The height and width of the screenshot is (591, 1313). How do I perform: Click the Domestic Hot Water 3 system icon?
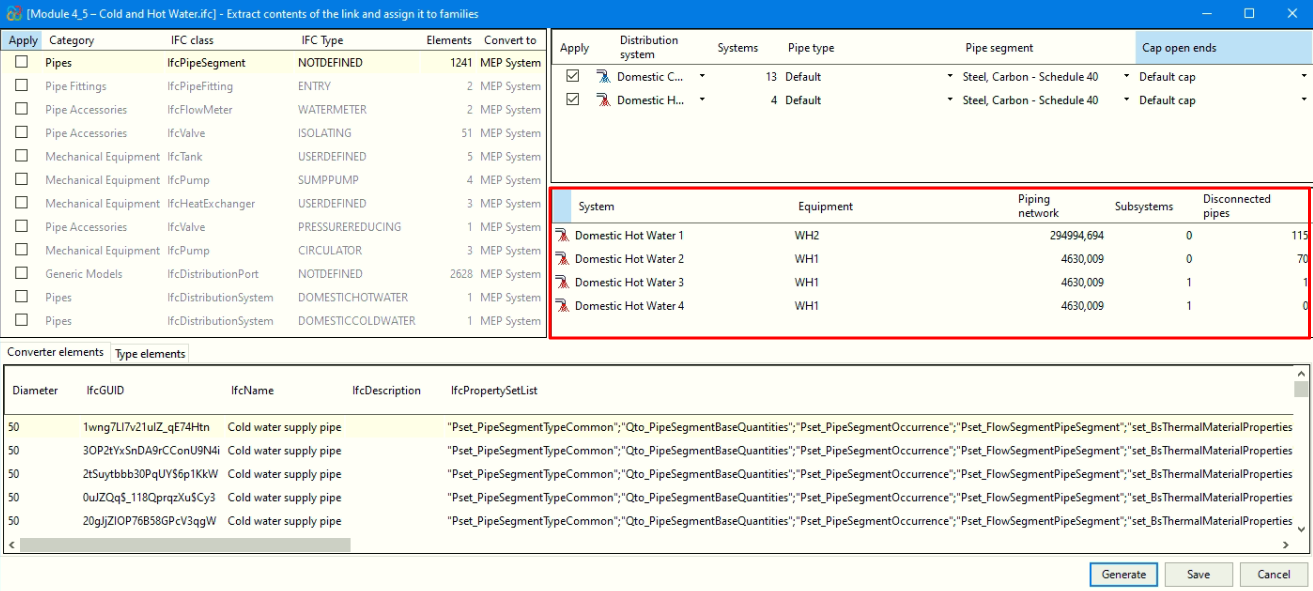[x=562, y=283]
